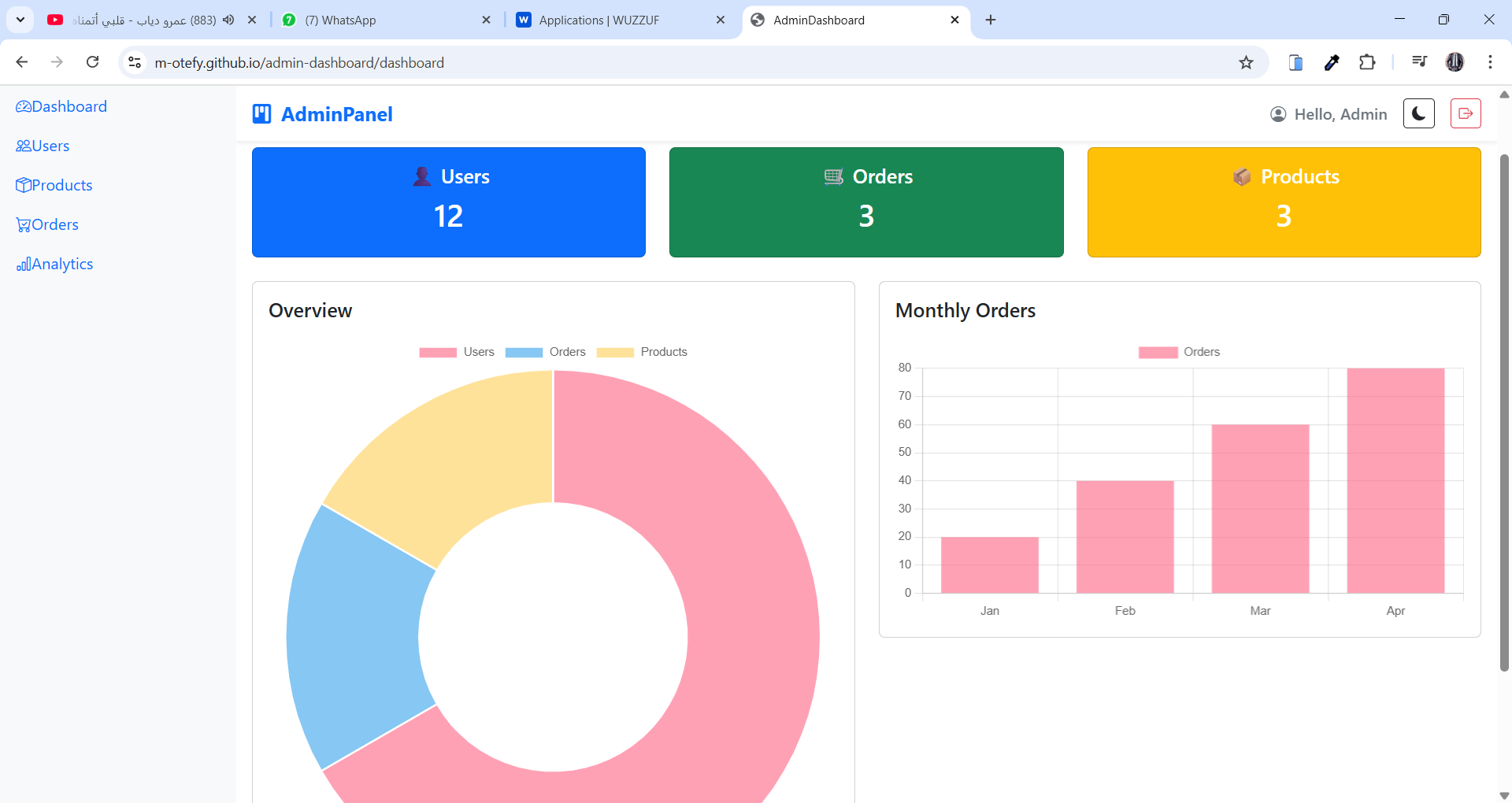Click the Hello, Admin label
The image size is (1512, 803).
pyautogui.click(x=1342, y=113)
